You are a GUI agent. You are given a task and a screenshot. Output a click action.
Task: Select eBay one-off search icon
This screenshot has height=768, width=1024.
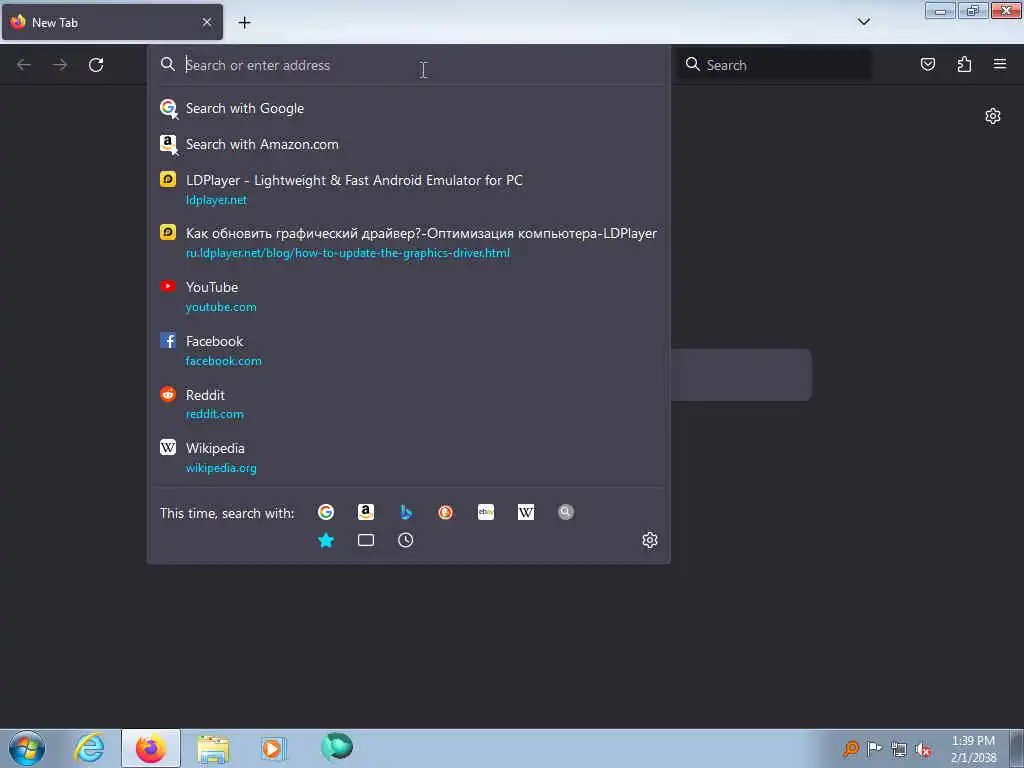click(486, 512)
